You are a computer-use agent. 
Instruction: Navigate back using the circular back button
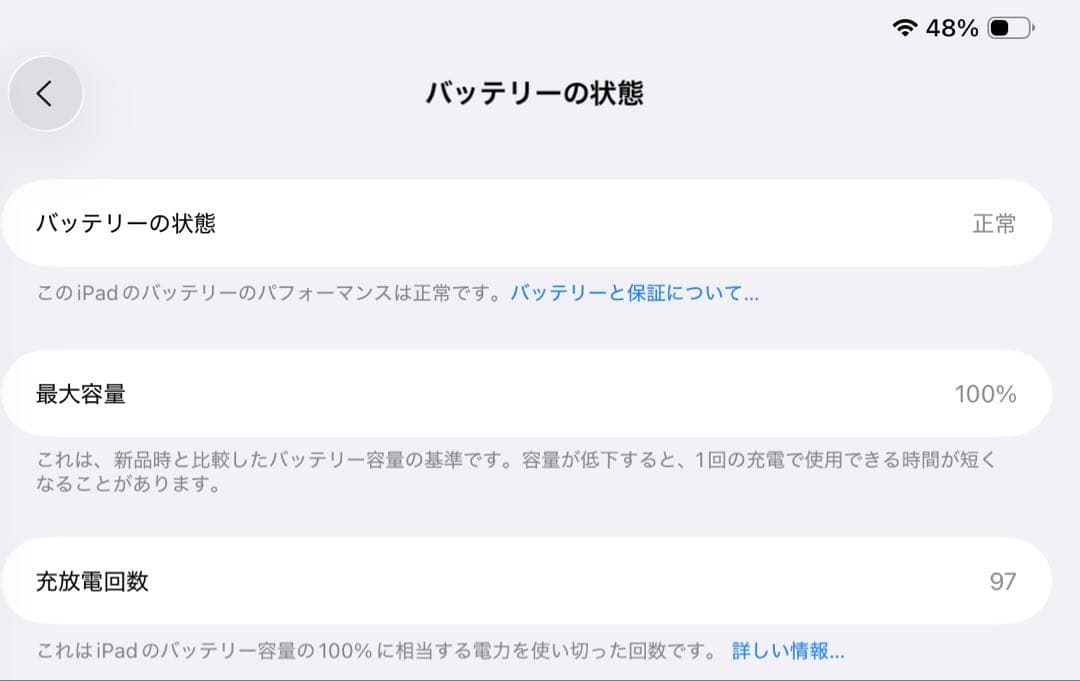tap(46, 92)
